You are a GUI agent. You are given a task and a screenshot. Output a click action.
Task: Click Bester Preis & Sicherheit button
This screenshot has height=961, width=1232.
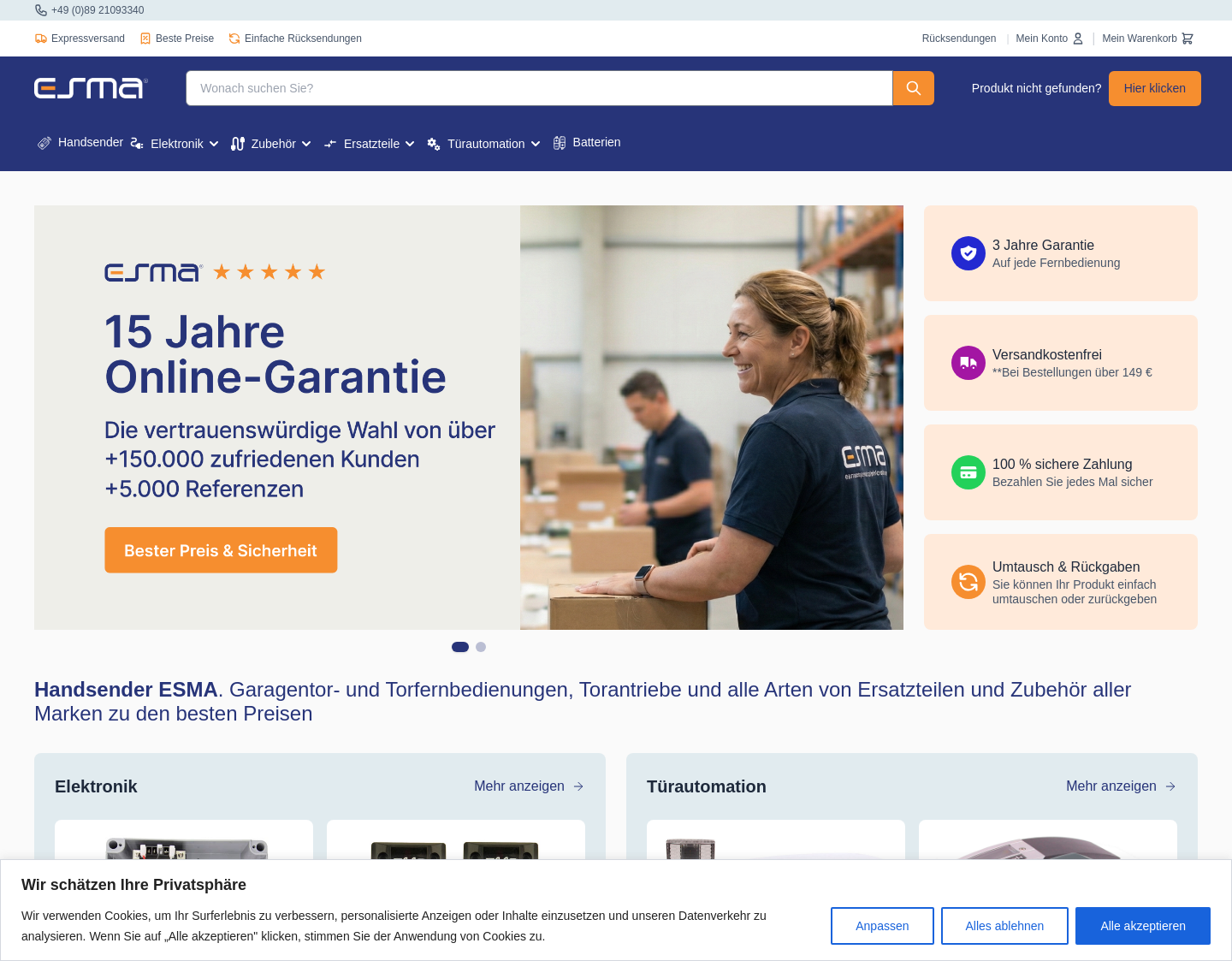[221, 550]
